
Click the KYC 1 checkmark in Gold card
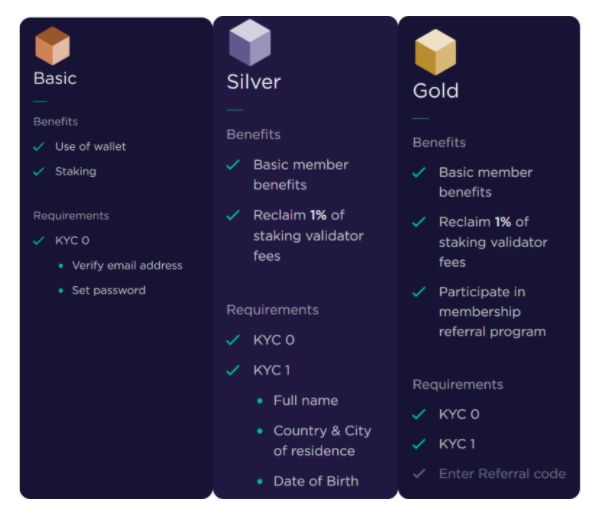(x=419, y=444)
